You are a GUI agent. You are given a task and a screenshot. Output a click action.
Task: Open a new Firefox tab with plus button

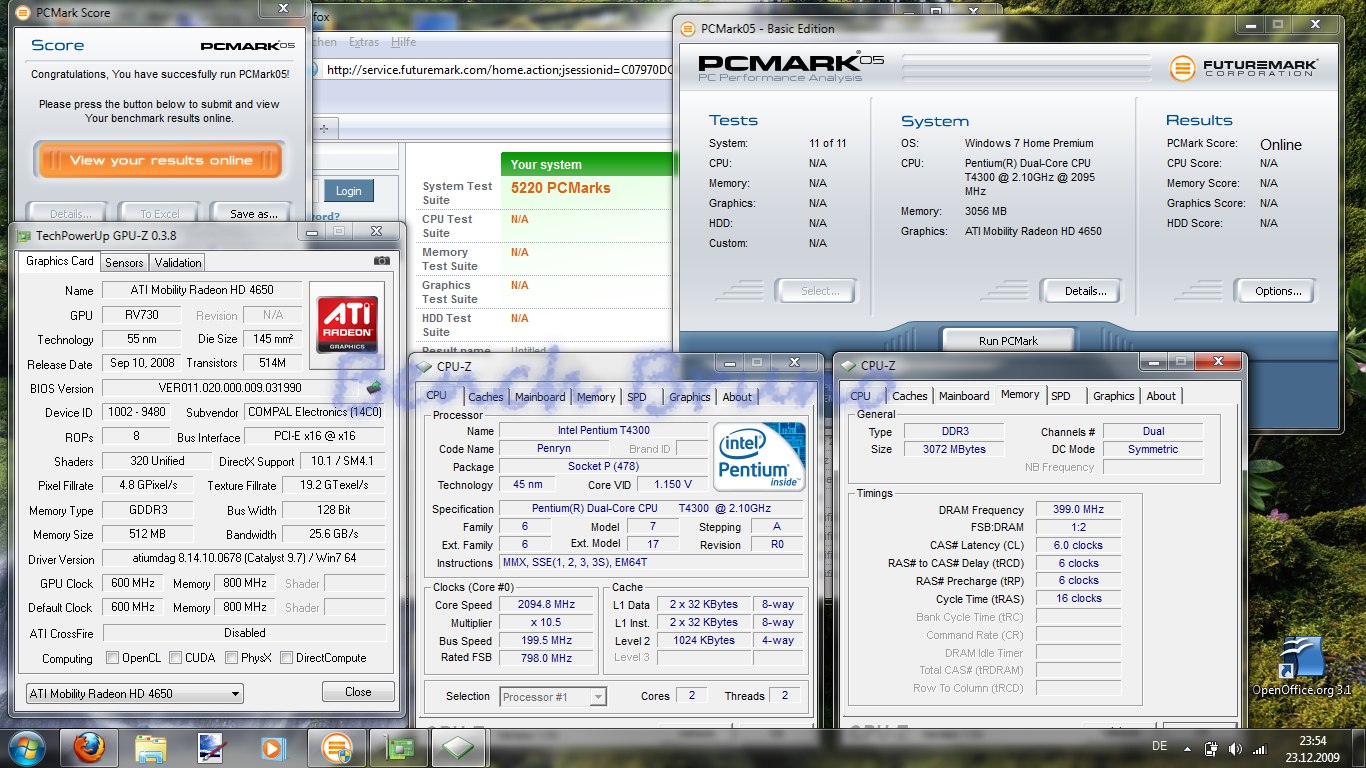tap(324, 128)
